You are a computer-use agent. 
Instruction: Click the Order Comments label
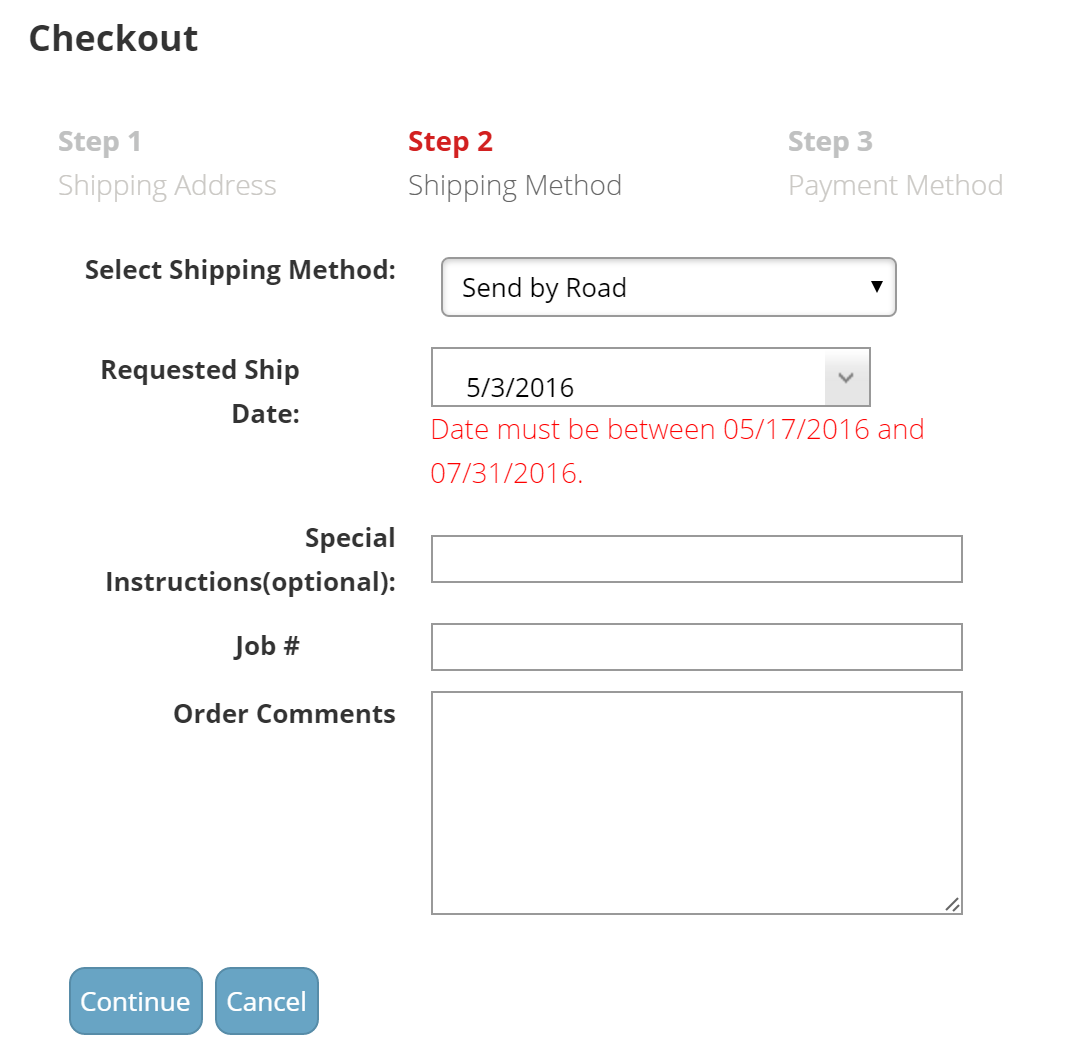[x=284, y=714]
